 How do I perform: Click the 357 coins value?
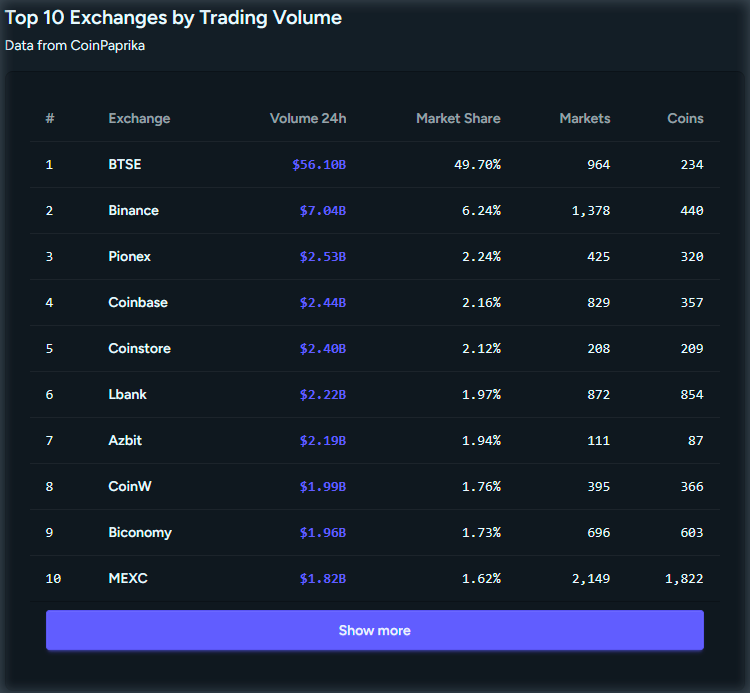692,302
